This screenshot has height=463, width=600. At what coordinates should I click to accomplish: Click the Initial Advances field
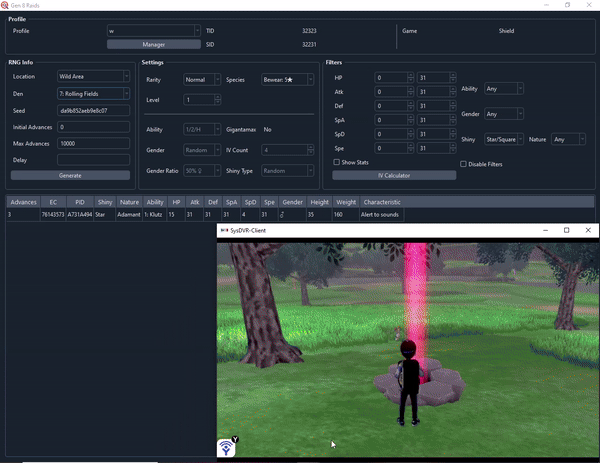[x=93, y=127]
